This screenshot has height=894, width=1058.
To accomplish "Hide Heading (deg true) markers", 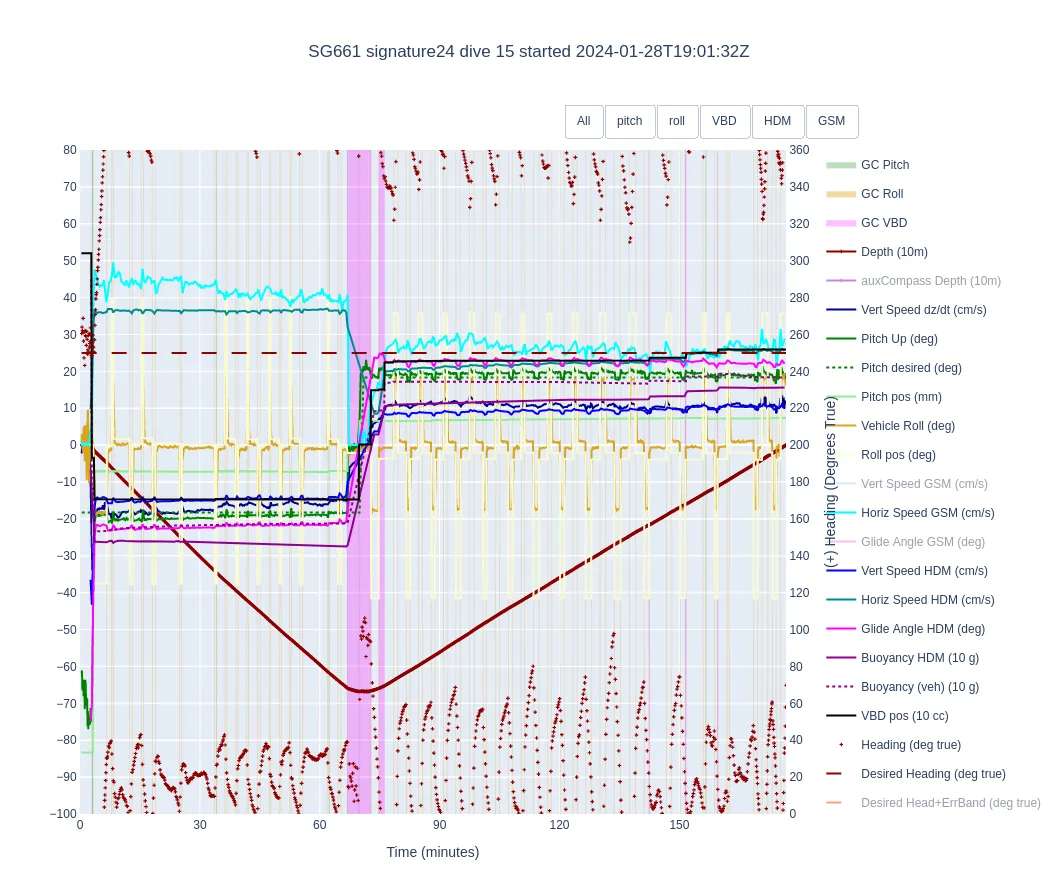I will (910, 745).
